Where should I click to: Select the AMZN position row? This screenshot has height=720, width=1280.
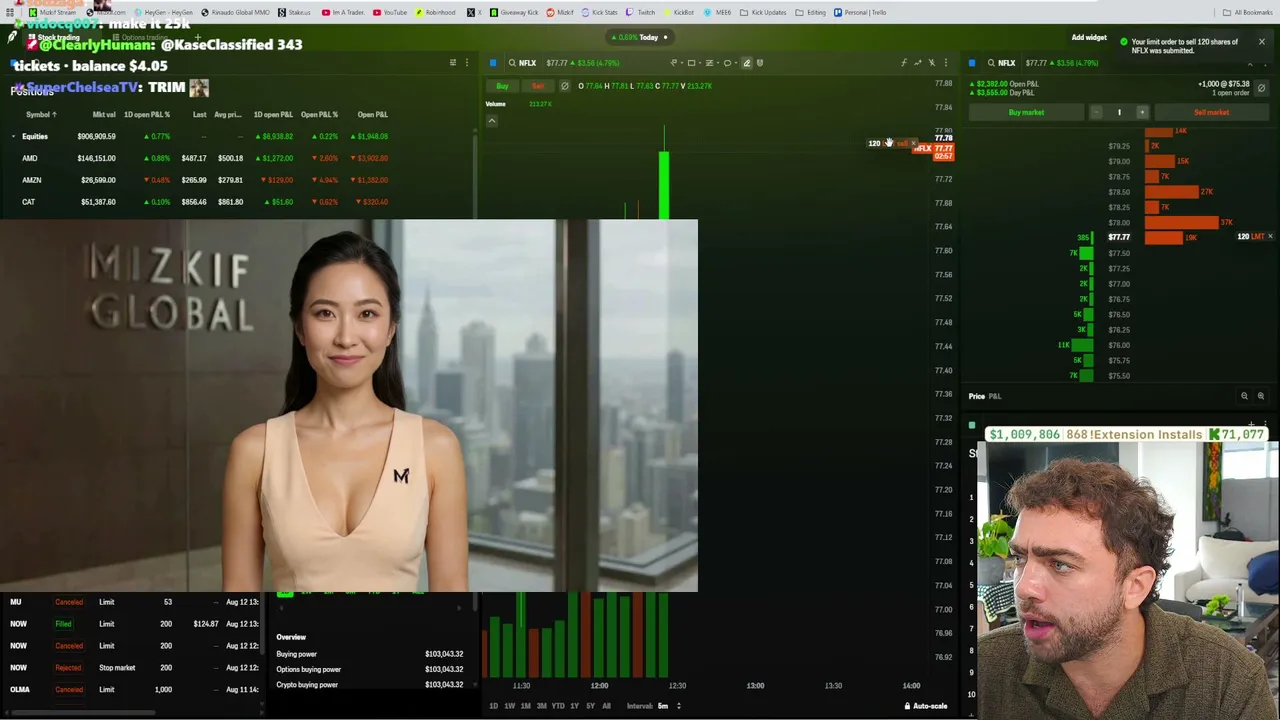point(237,180)
